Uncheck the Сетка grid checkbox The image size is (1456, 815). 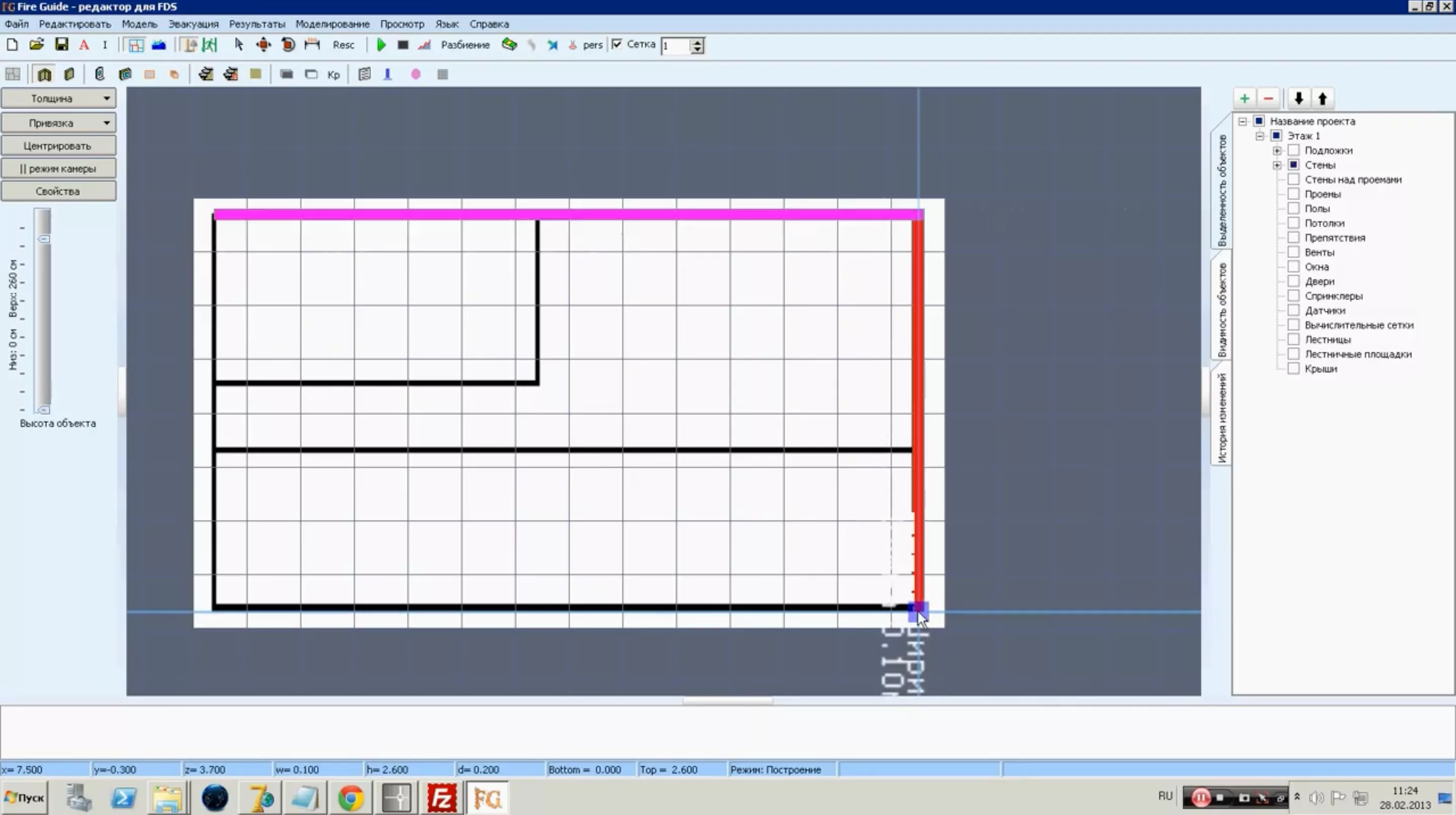click(x=617, y=44)
